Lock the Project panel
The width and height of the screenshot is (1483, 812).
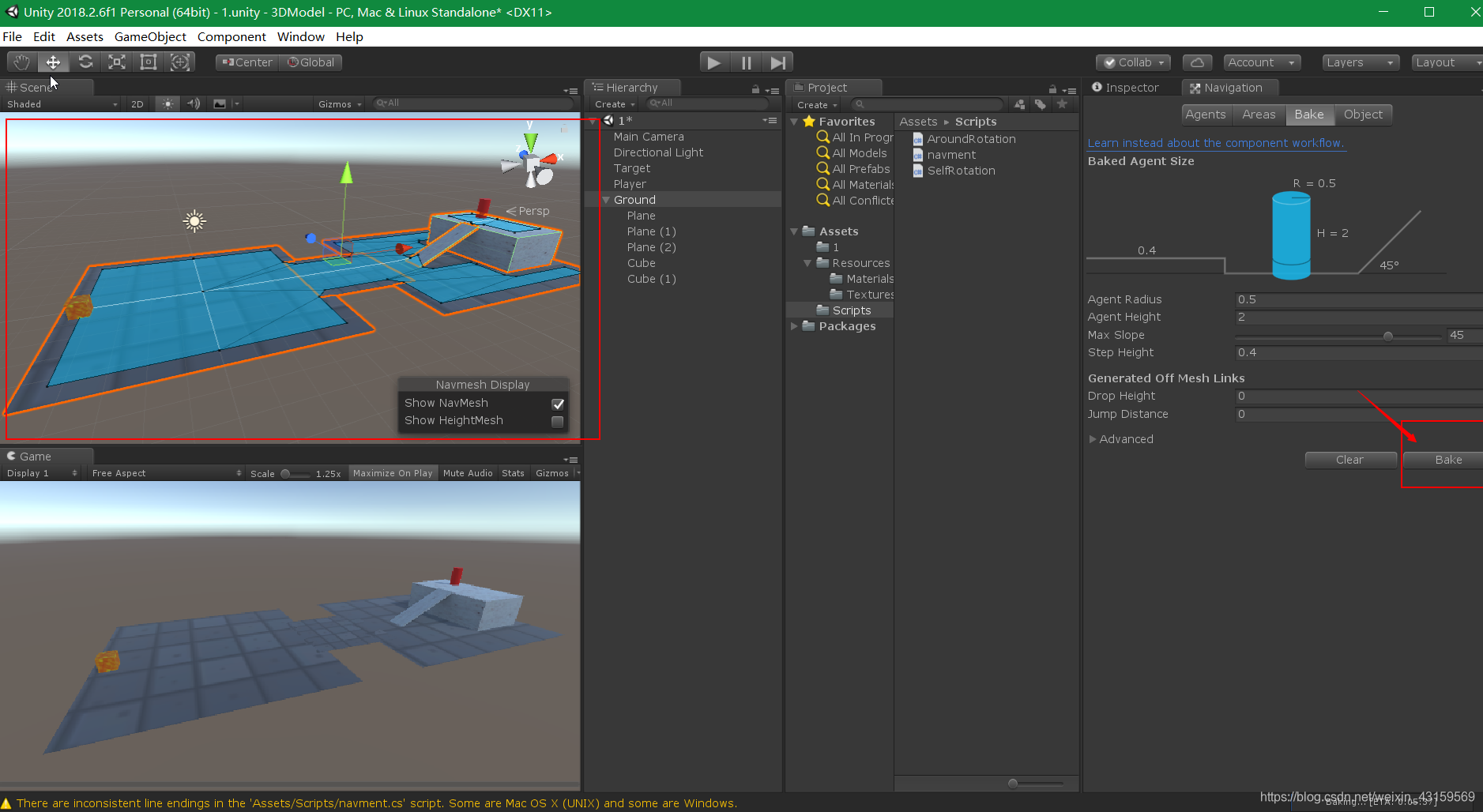click(x=1052, y=89)
